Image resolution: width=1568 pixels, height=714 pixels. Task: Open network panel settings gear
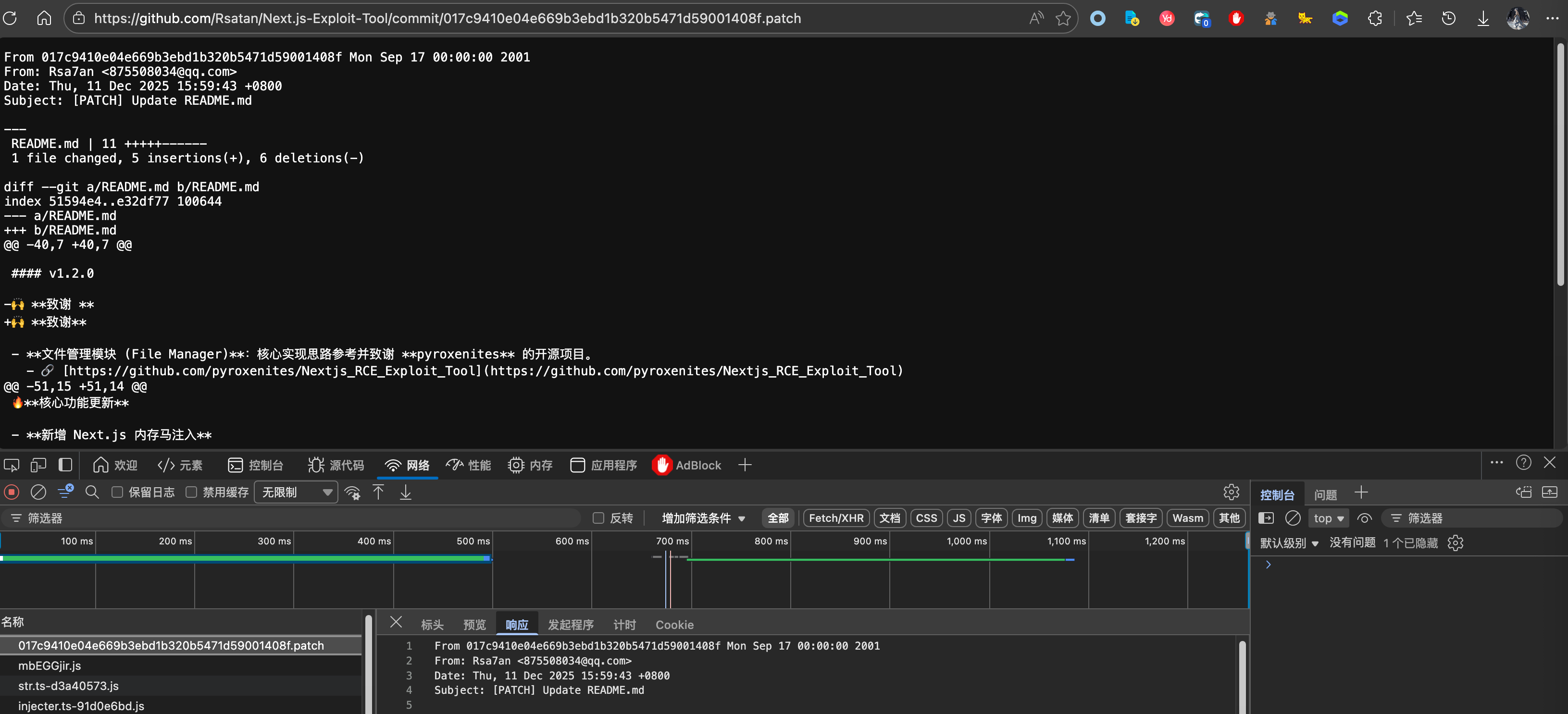pyautogui.click(x=1232, y=492)
